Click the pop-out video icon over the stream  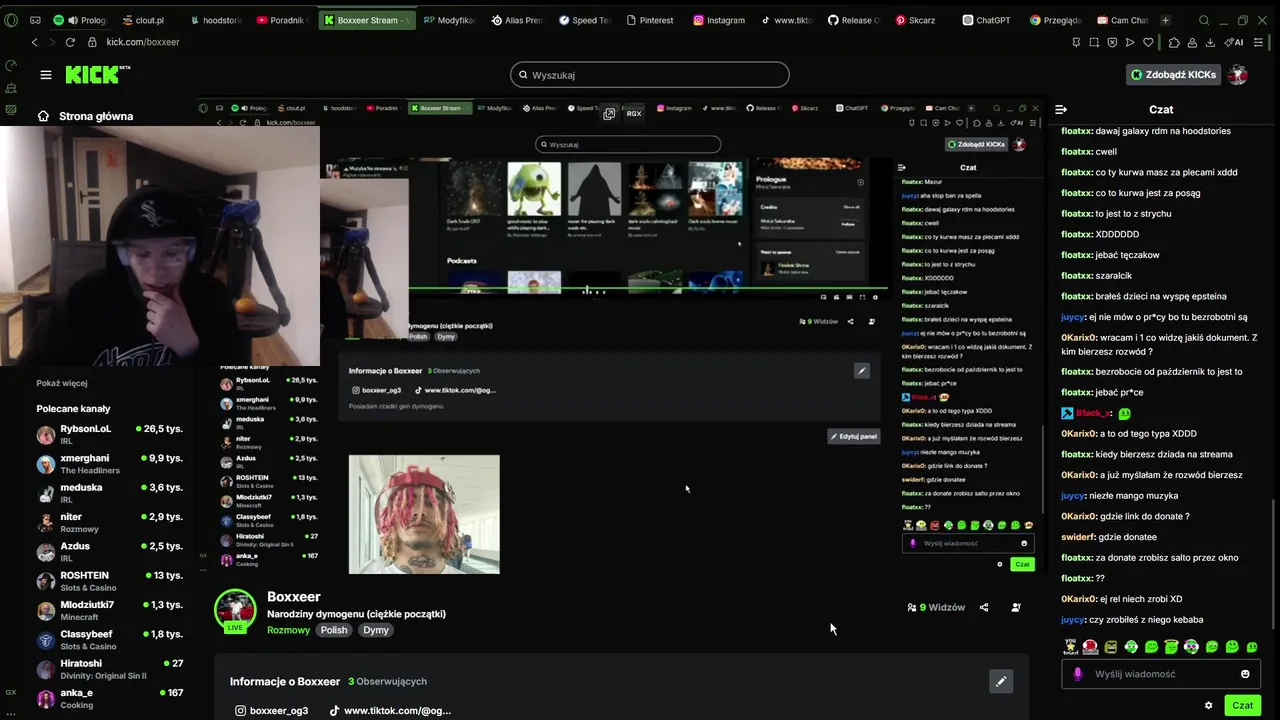(x=609, y=114)
